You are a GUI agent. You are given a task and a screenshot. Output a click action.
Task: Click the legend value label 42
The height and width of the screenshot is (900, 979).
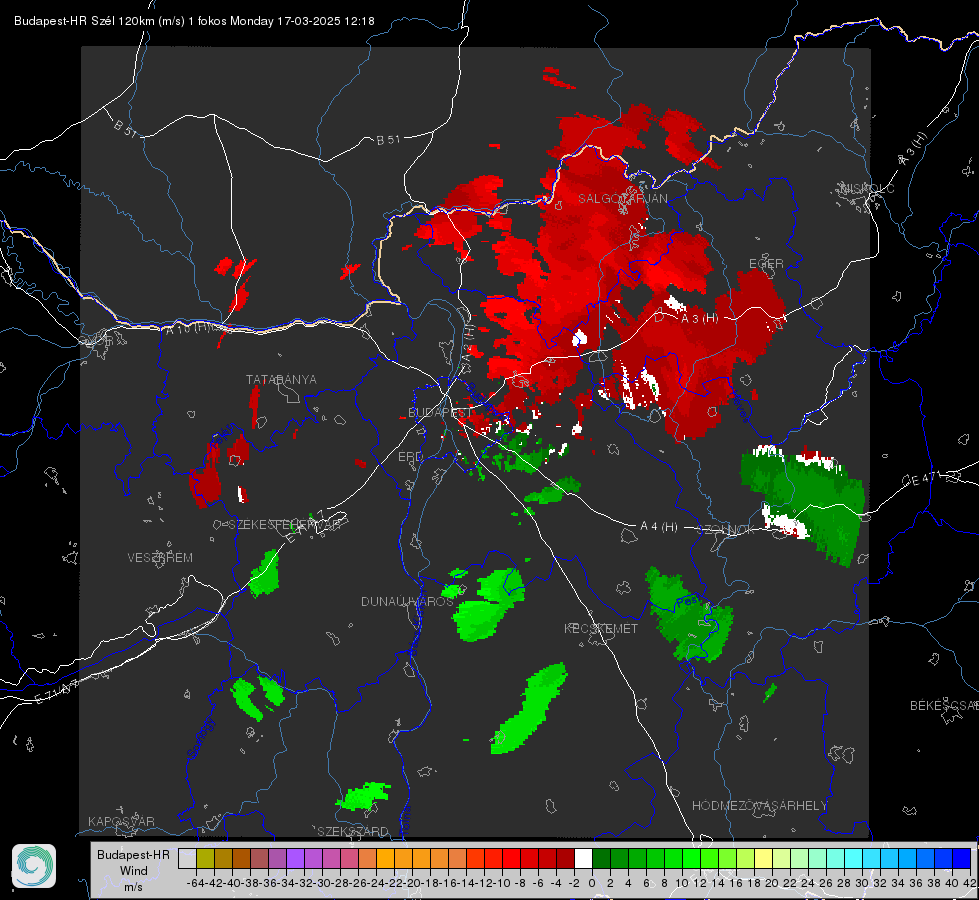970,883
